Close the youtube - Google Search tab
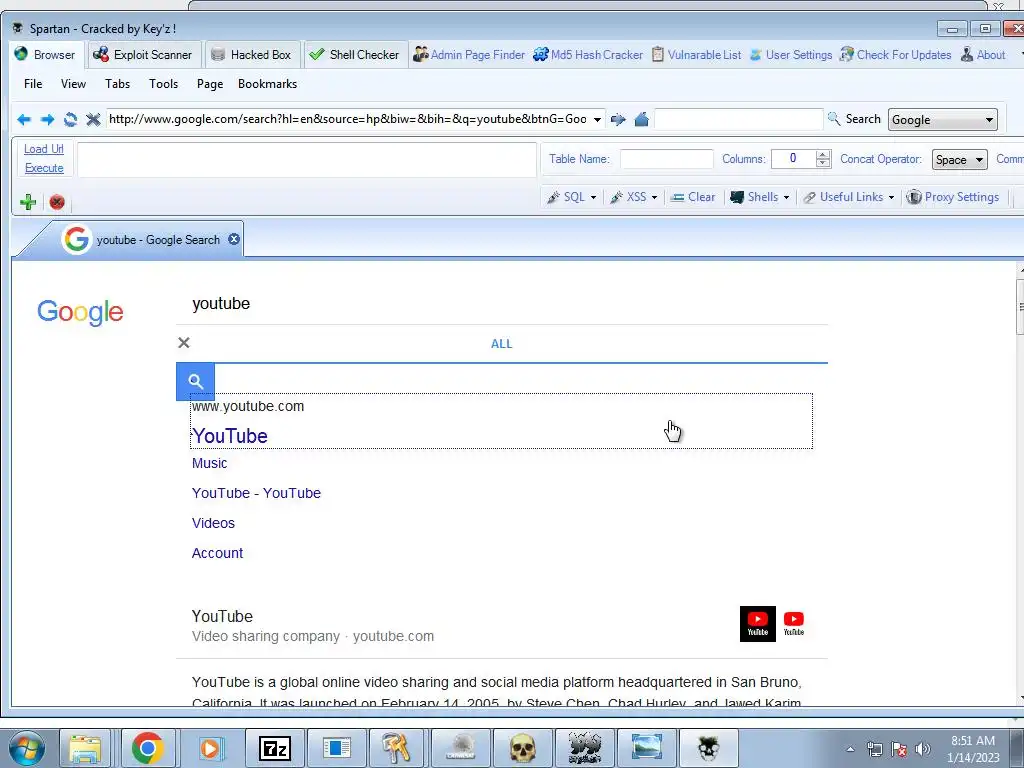Screen dimensions: 1024x768 coord(234,240)
